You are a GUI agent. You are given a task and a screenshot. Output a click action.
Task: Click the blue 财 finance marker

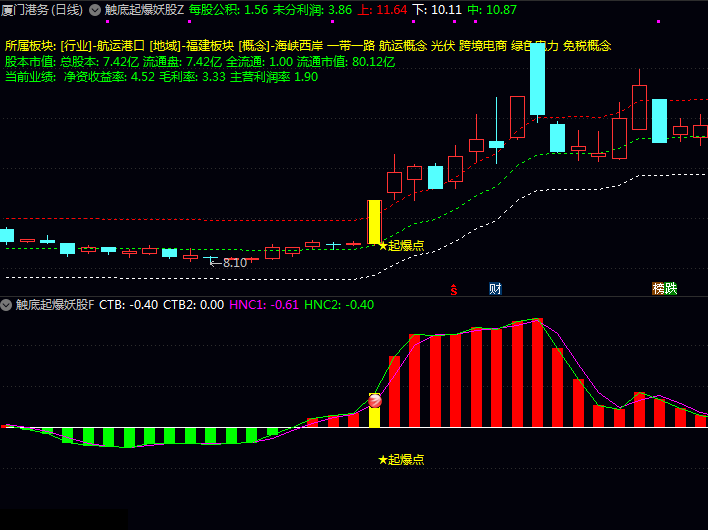495,289
